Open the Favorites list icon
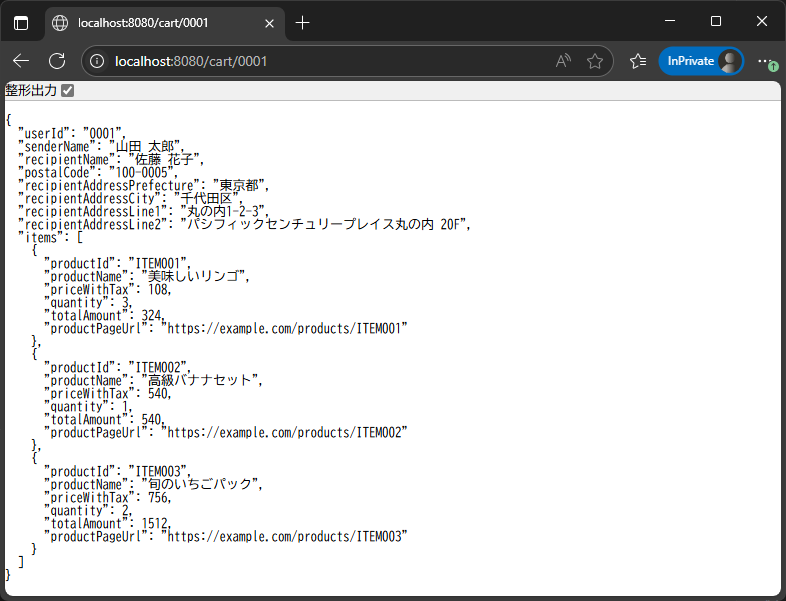The width and height of the screenshot is (786, 601). 638,61
